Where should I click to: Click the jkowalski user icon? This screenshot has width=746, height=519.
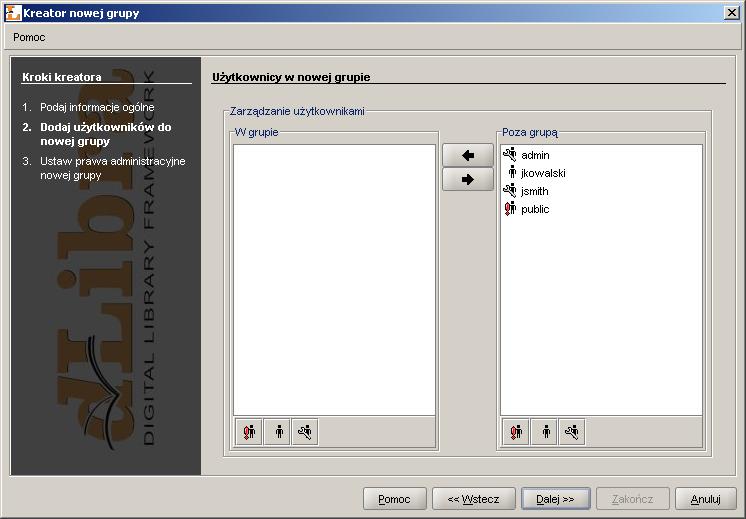pos(512,173)
